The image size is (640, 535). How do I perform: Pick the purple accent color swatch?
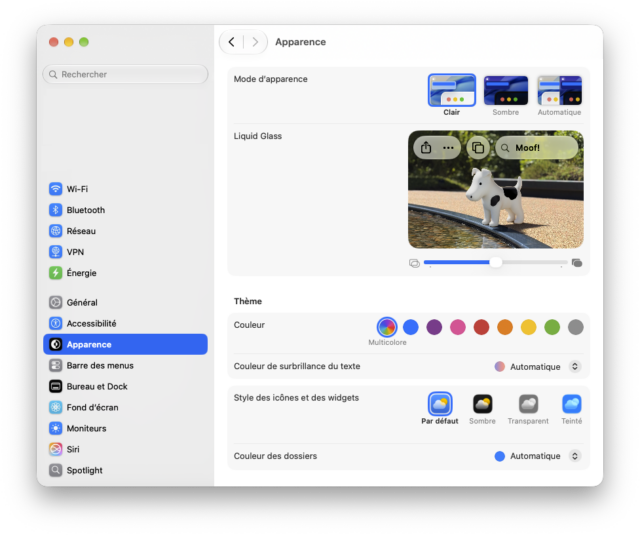pos(434,327)
